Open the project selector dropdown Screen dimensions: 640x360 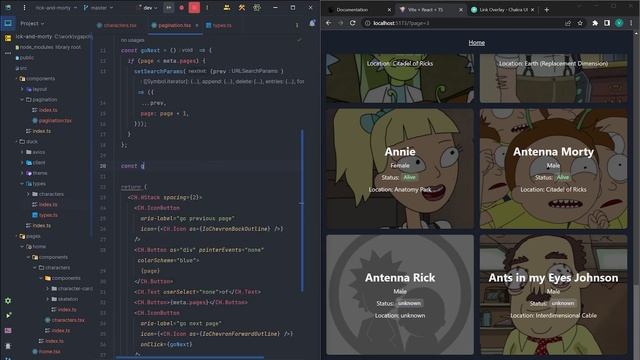point(56,7)
